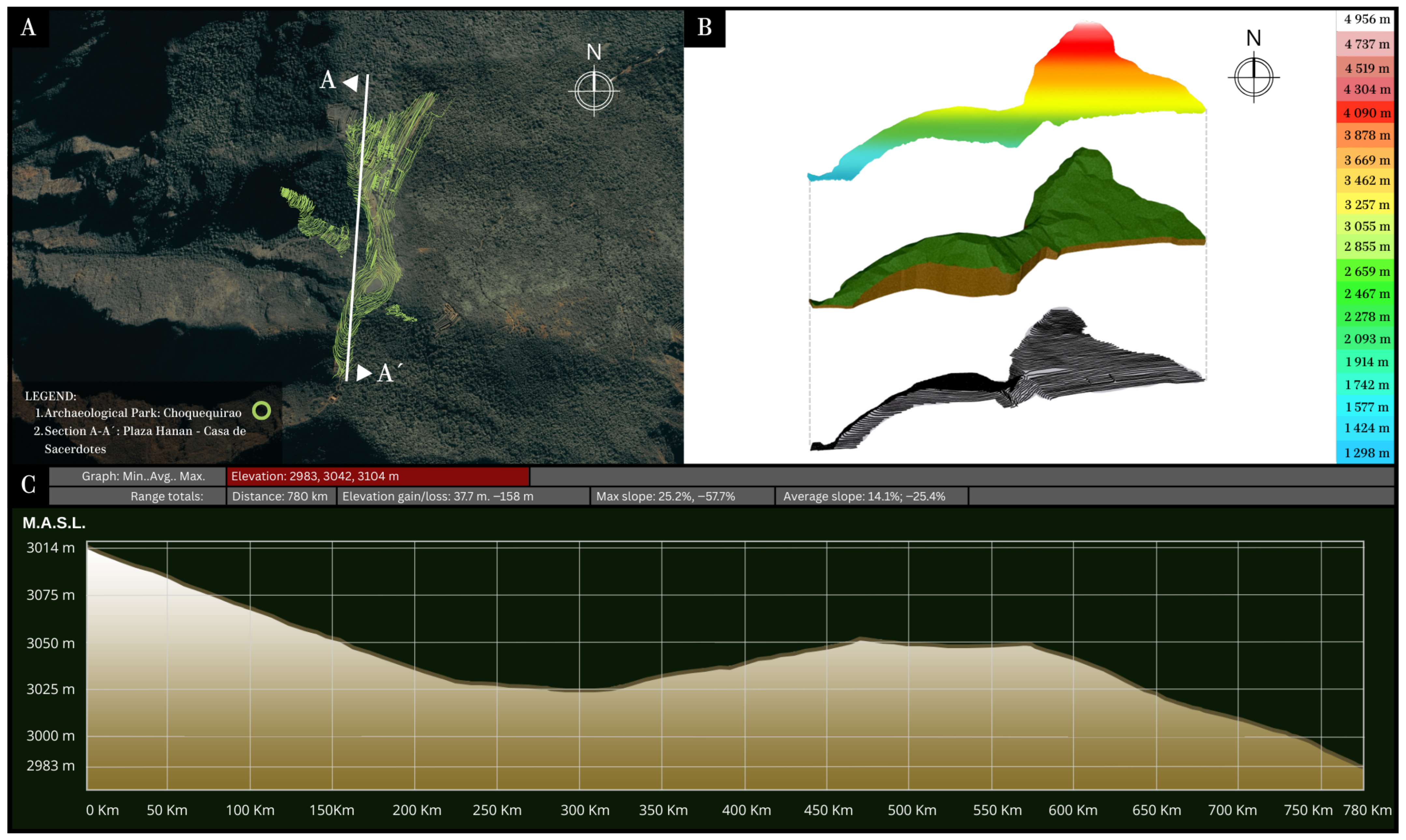
Task: Click the 3050 m axis label on the profile
Action: point(50,643)
